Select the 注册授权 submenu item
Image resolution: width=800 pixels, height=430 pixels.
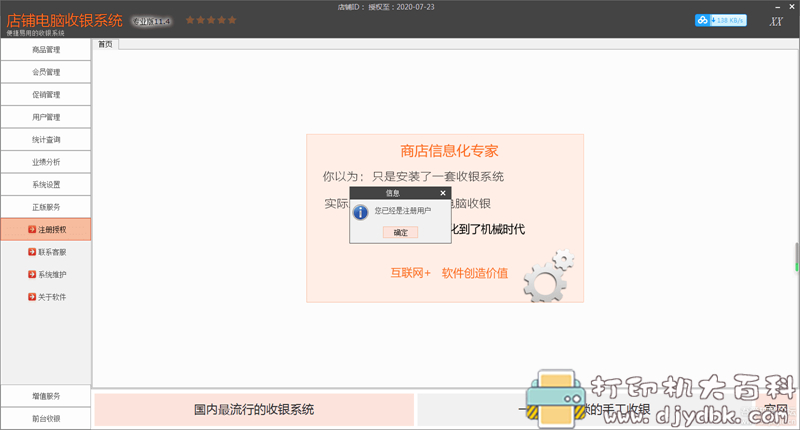46,230
